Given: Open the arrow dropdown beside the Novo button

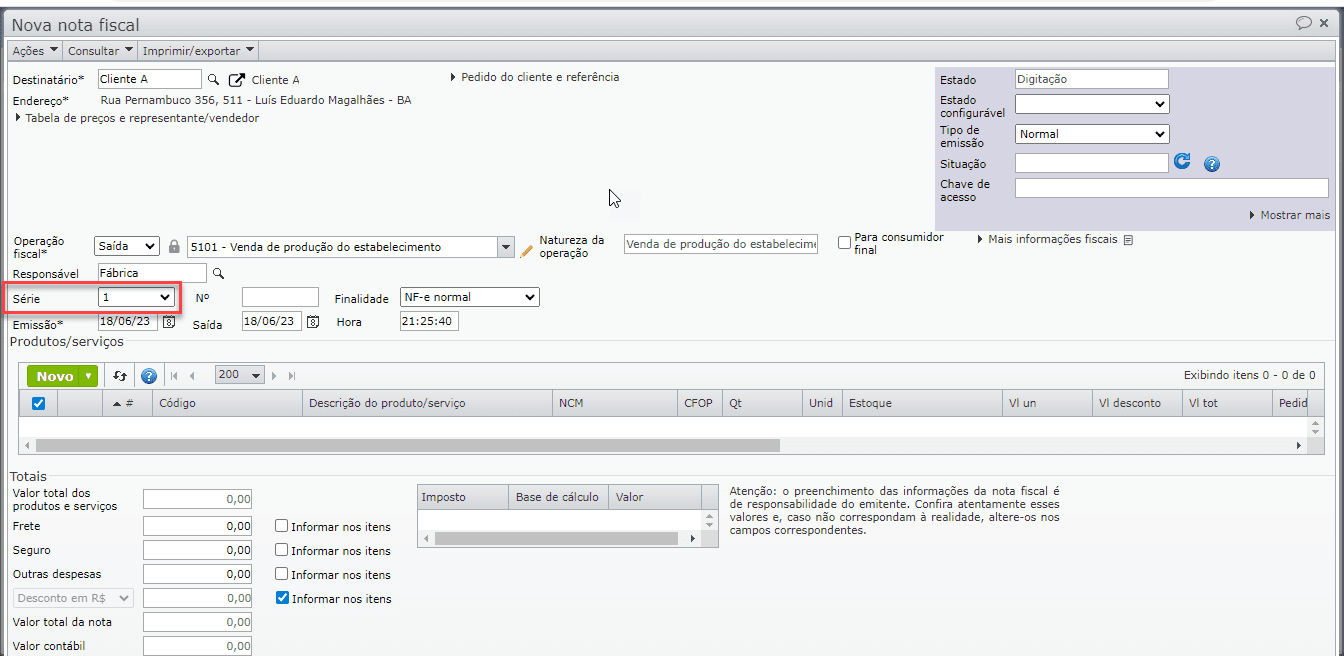Looking at the screenshot, I should click(x=90, y=376).
